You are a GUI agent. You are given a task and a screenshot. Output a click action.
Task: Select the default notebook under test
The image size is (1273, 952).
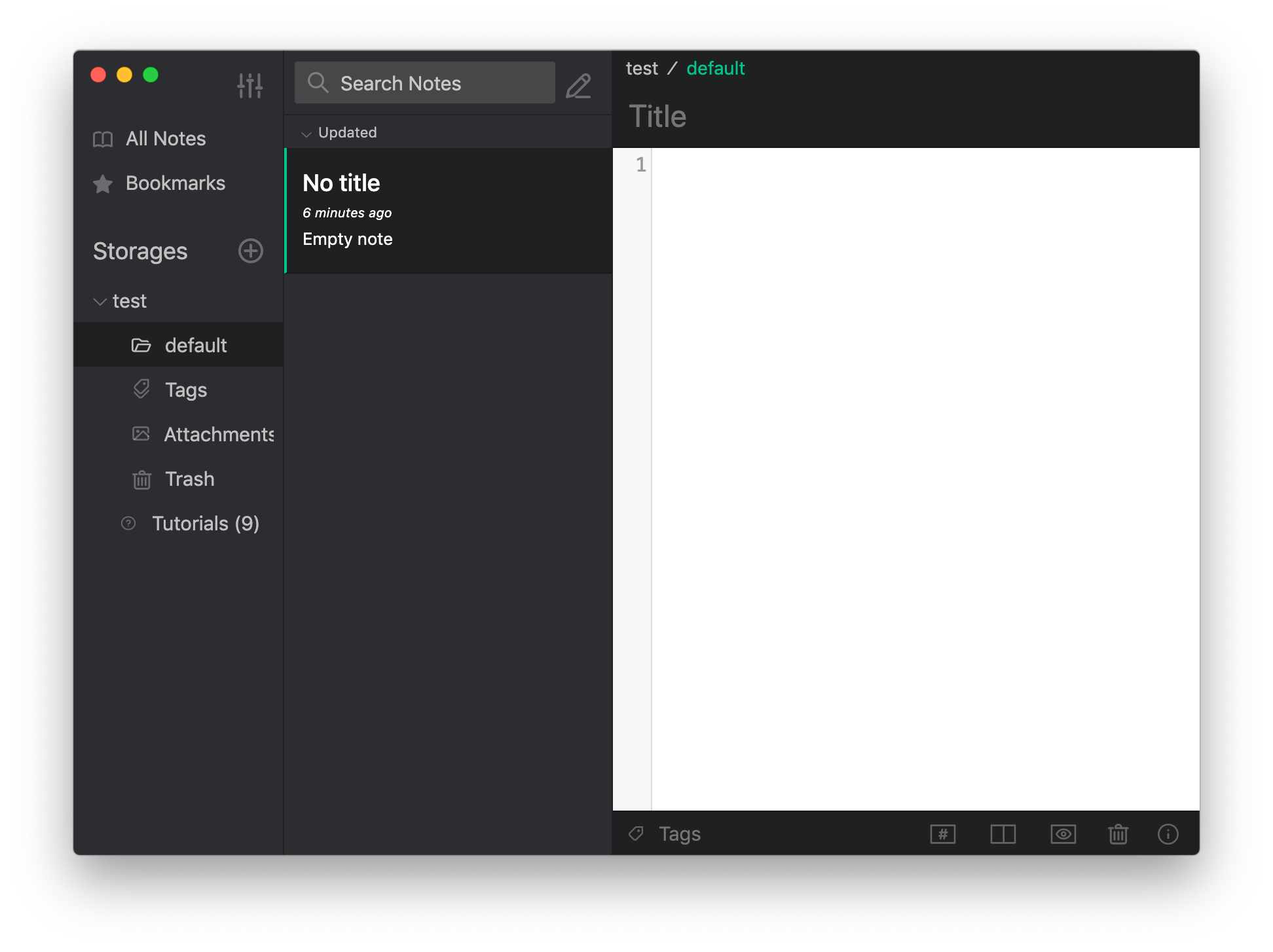click(195, 345)
